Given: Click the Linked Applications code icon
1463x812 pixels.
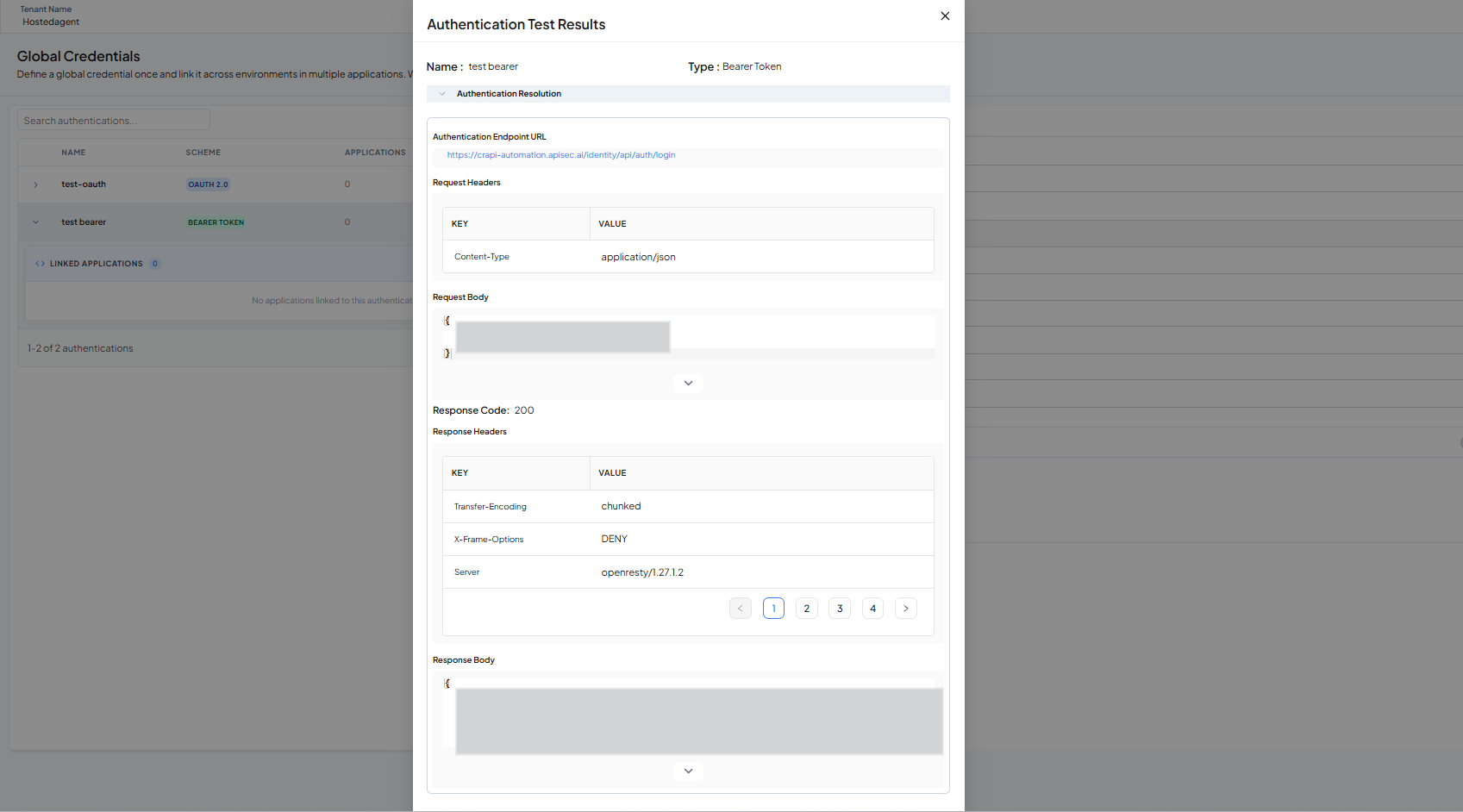Looking at the screenshot, I should 40,264.
